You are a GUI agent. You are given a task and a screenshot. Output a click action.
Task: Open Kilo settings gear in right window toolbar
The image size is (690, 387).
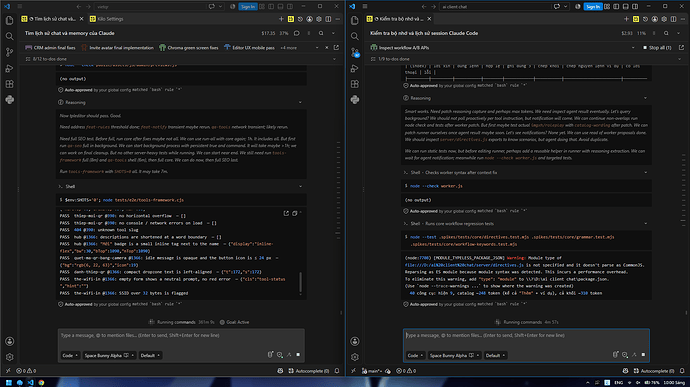point(664,19)
